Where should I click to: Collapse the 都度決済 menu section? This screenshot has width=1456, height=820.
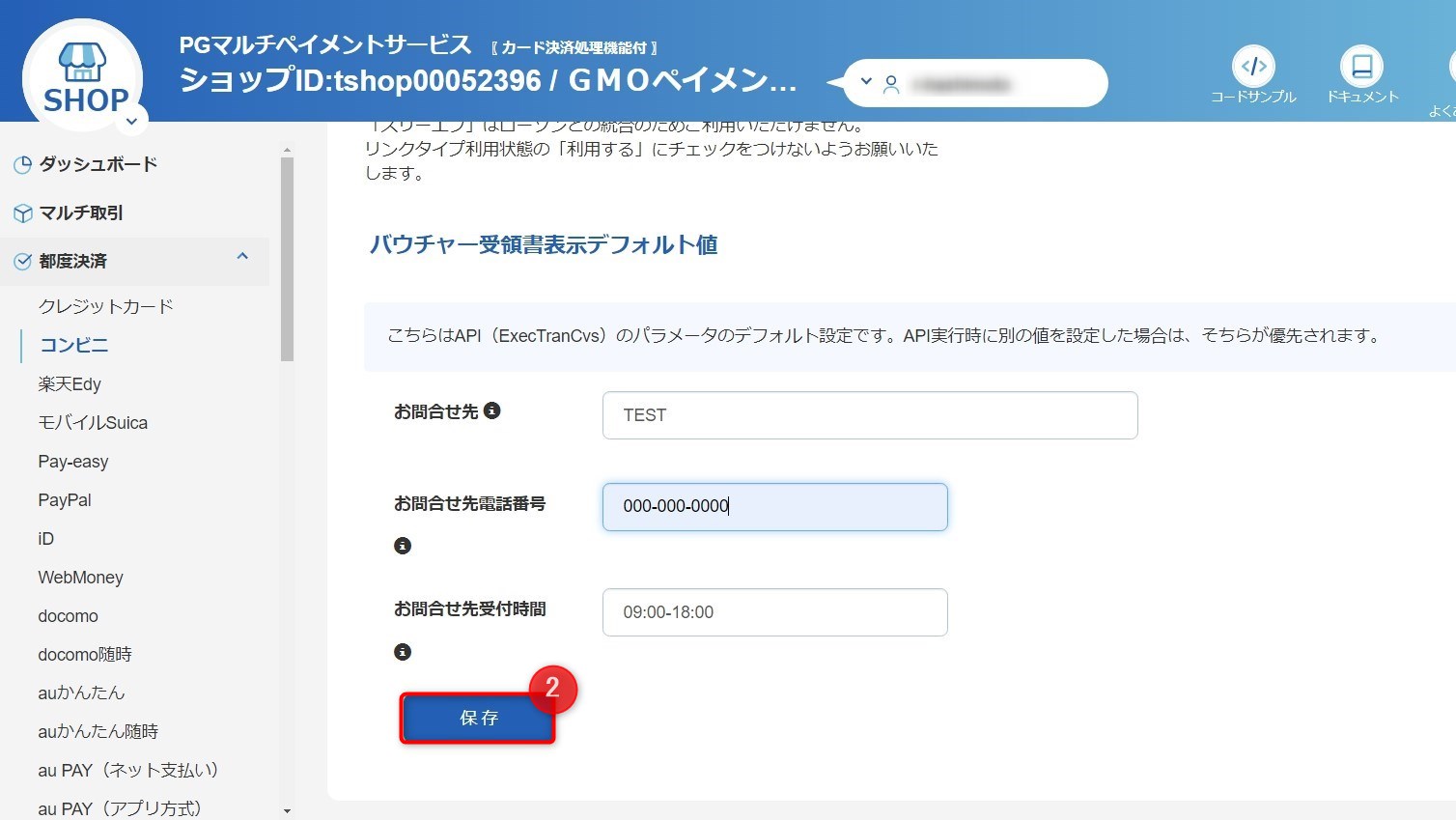point(242,257)
